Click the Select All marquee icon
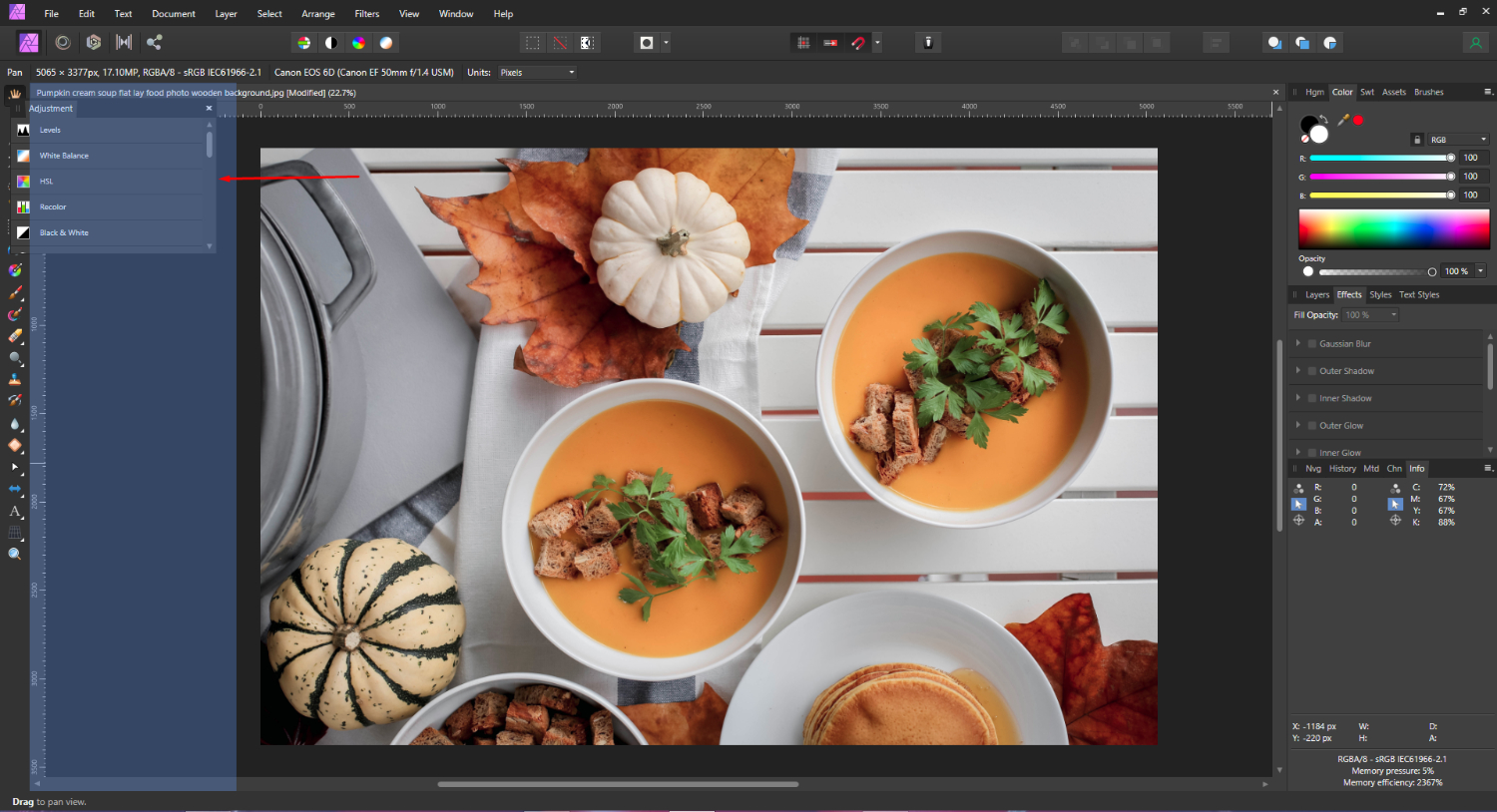1497x812 pixels. 533,43
